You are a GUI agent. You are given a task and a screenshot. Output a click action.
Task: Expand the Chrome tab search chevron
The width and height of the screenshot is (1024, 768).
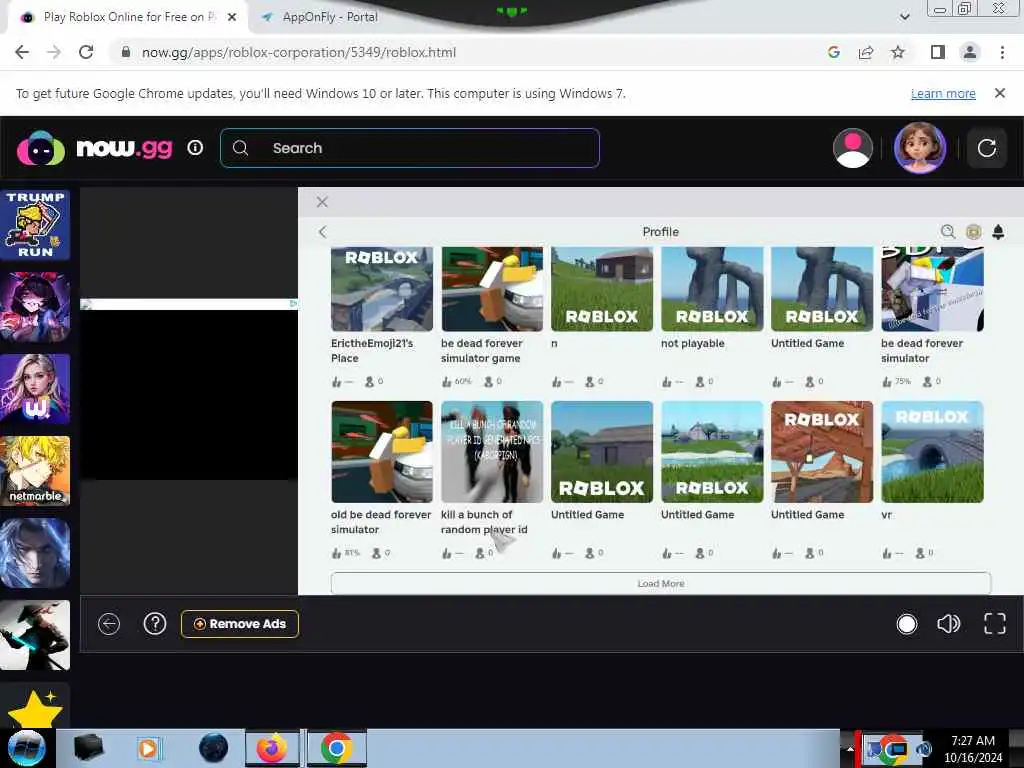pos(904,17)
